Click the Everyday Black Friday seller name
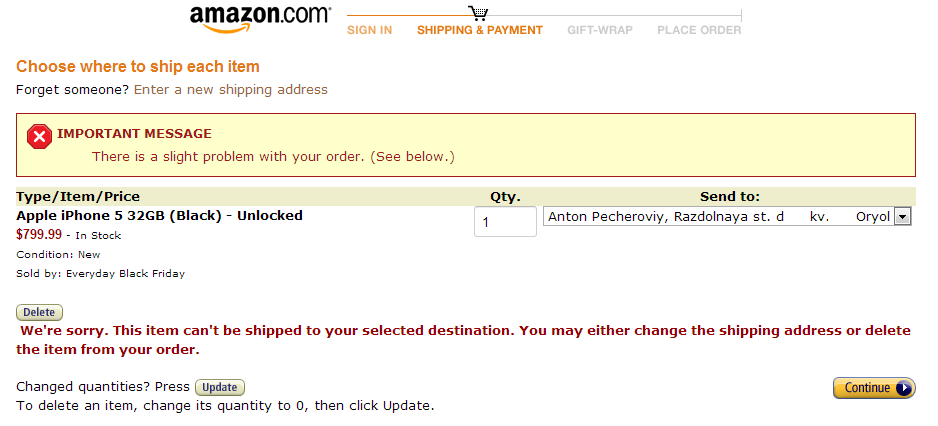Viewport: 938px width, 426px height. [125, 273]
